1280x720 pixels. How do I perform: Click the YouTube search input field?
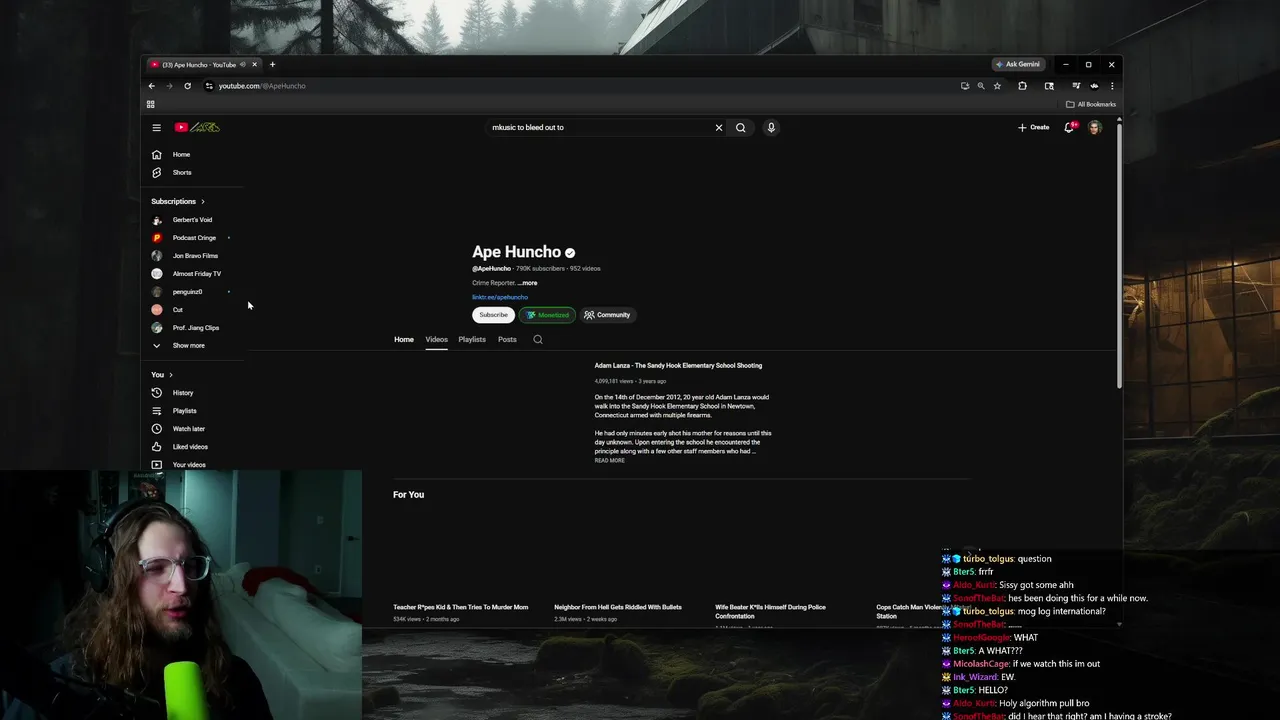tap(598, 128)
